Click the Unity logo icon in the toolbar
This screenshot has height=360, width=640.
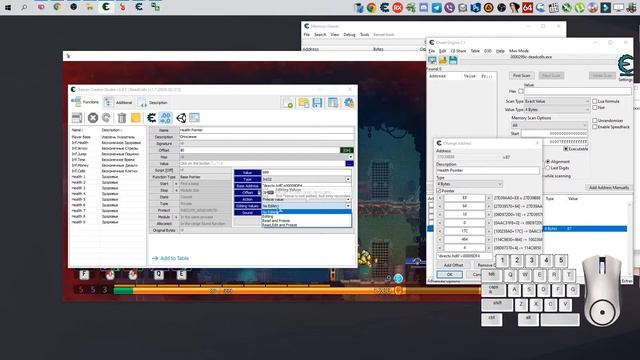[x=181, y=118]
